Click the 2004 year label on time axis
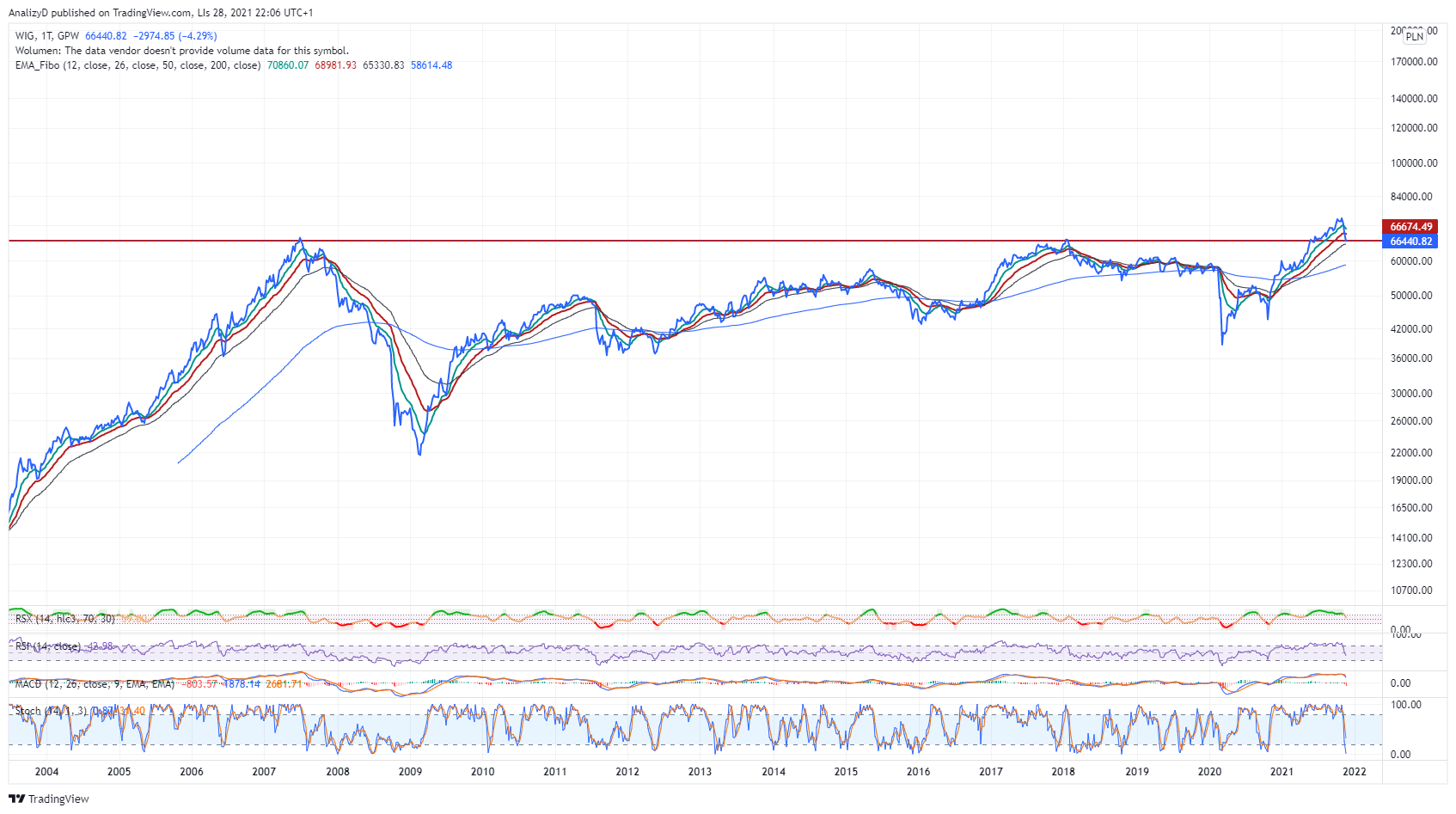 pyautogui.click(x=46, y=771)
